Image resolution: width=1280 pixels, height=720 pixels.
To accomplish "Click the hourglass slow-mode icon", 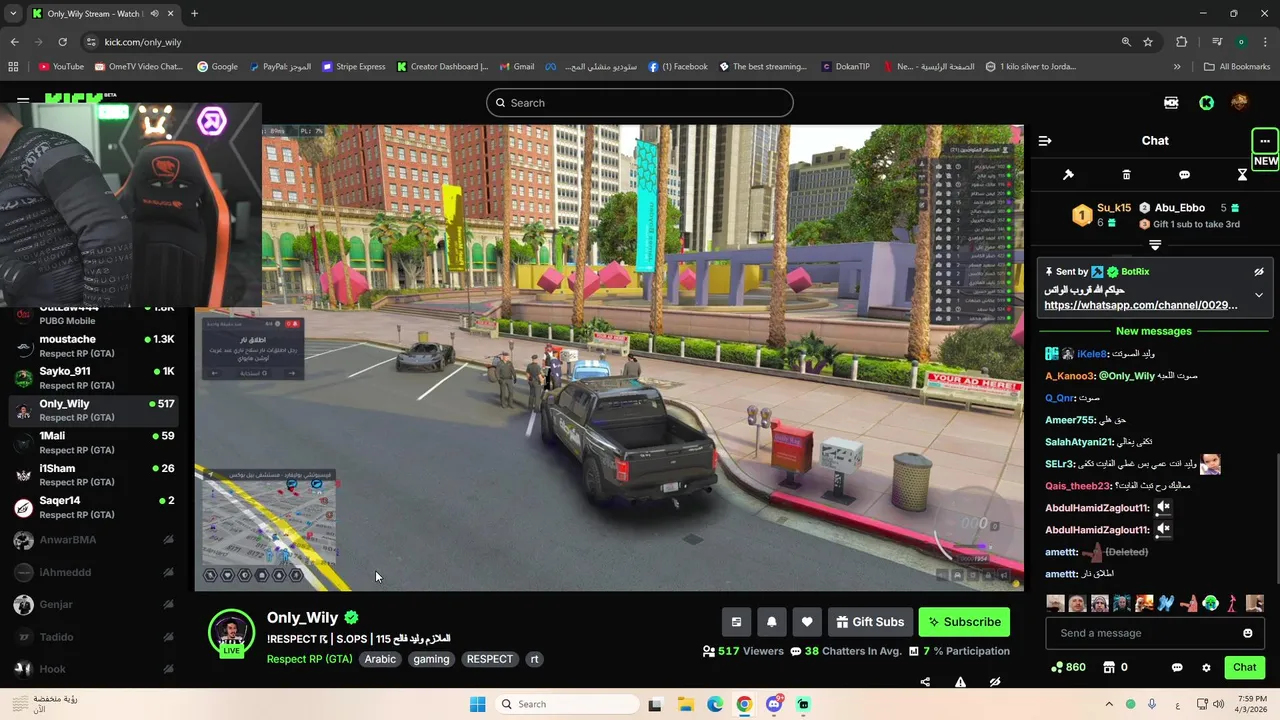I will [x=1242, y=175].
